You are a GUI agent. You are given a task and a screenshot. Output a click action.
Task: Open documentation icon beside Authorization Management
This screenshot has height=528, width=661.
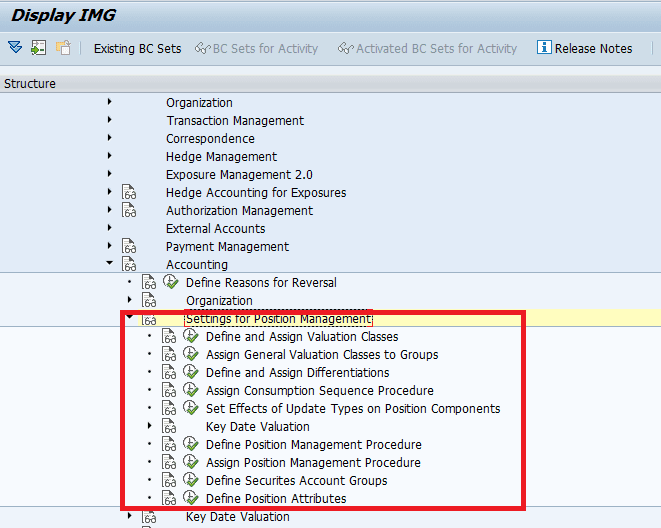point(128,211)
